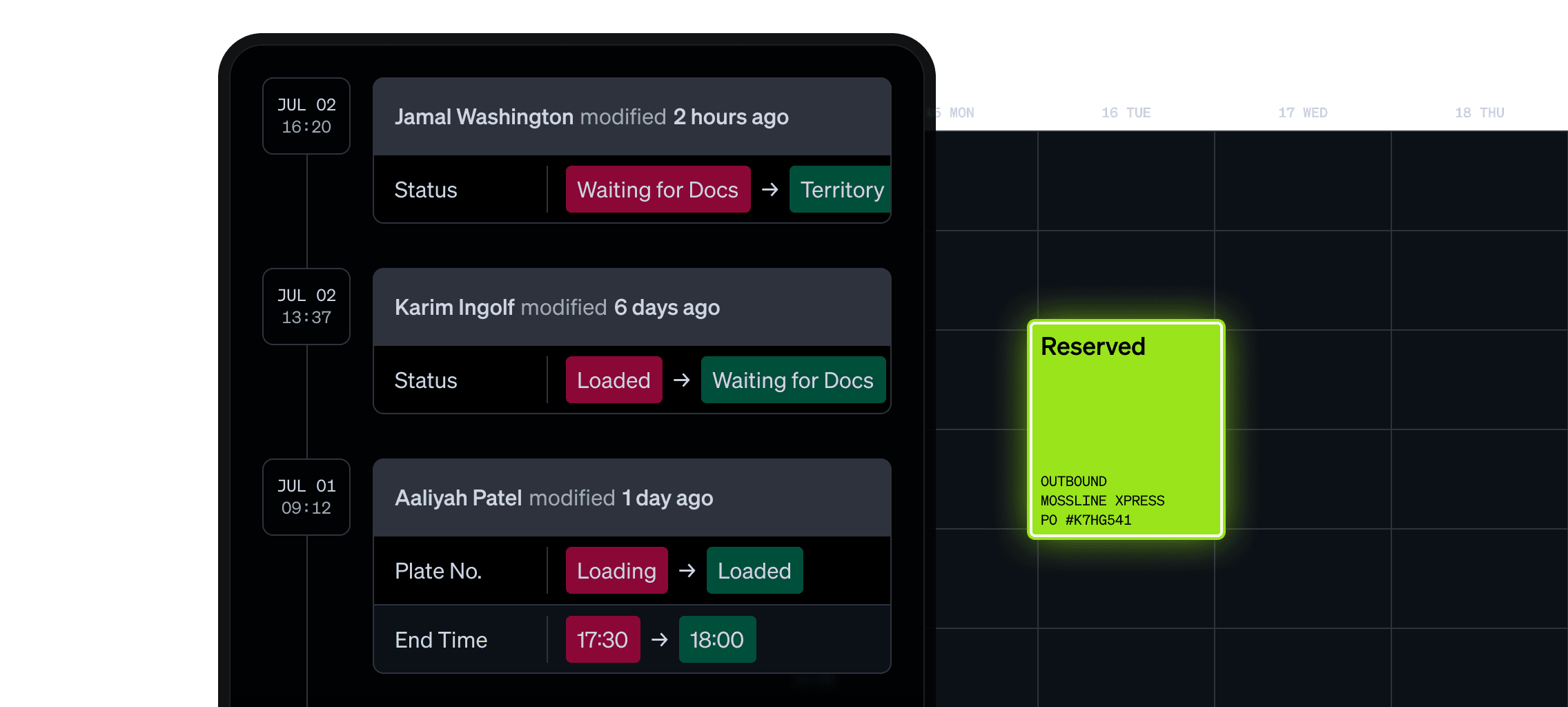Click '6 days ago' timestamp in Karim's entry
This screenshot has width=1568, height=707.
[x=667, y=307]
